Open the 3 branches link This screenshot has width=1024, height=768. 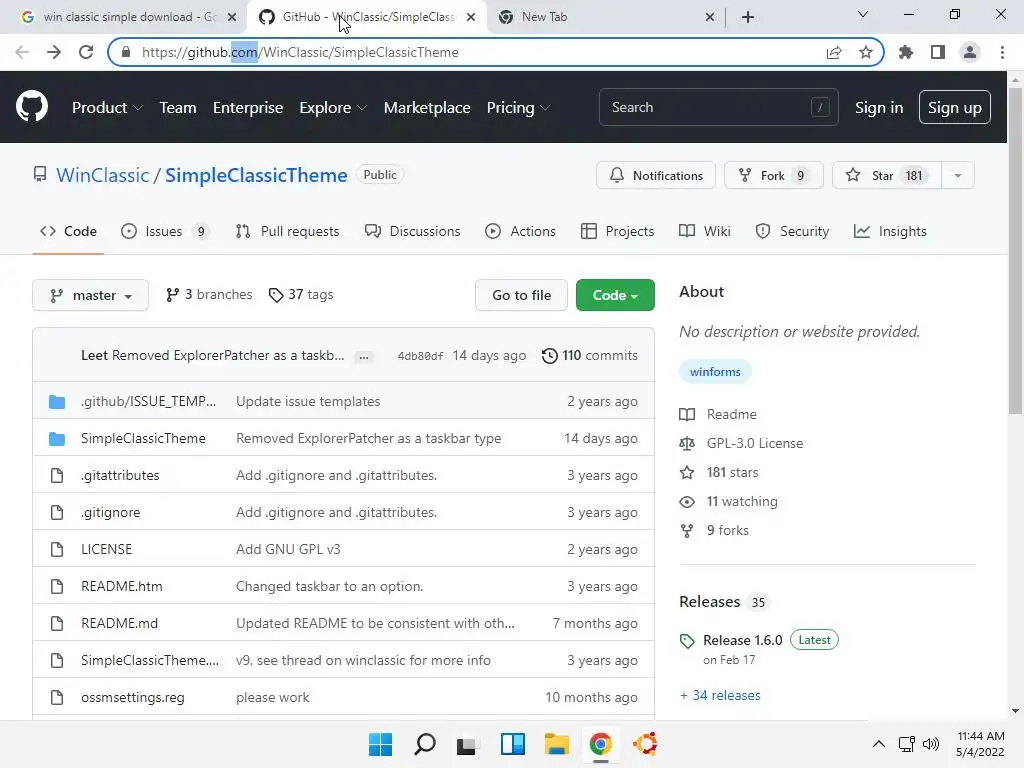(209, 295)
